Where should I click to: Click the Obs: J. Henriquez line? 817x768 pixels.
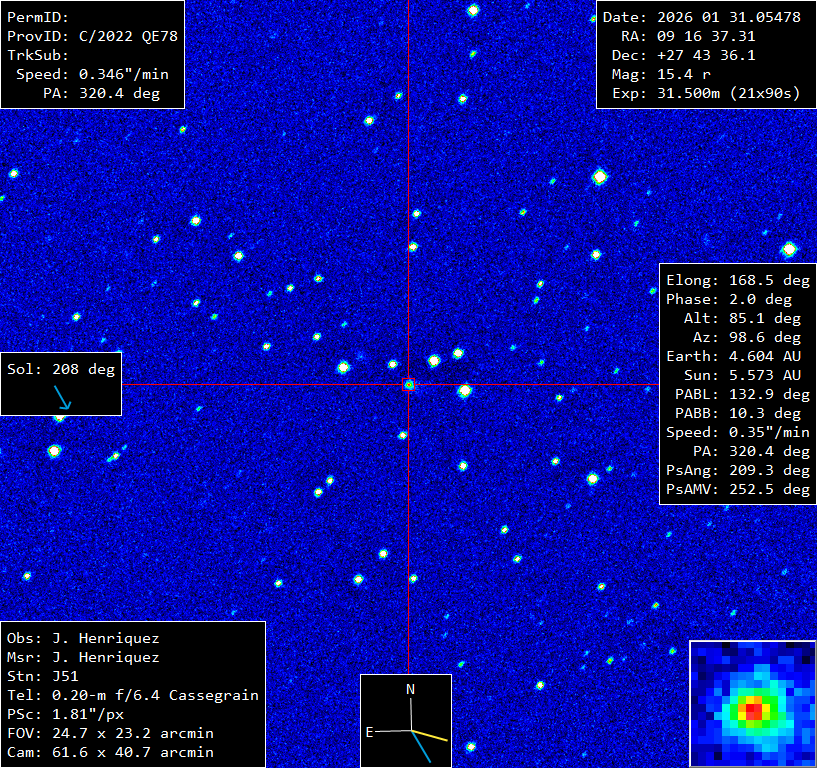click(83, 638)
